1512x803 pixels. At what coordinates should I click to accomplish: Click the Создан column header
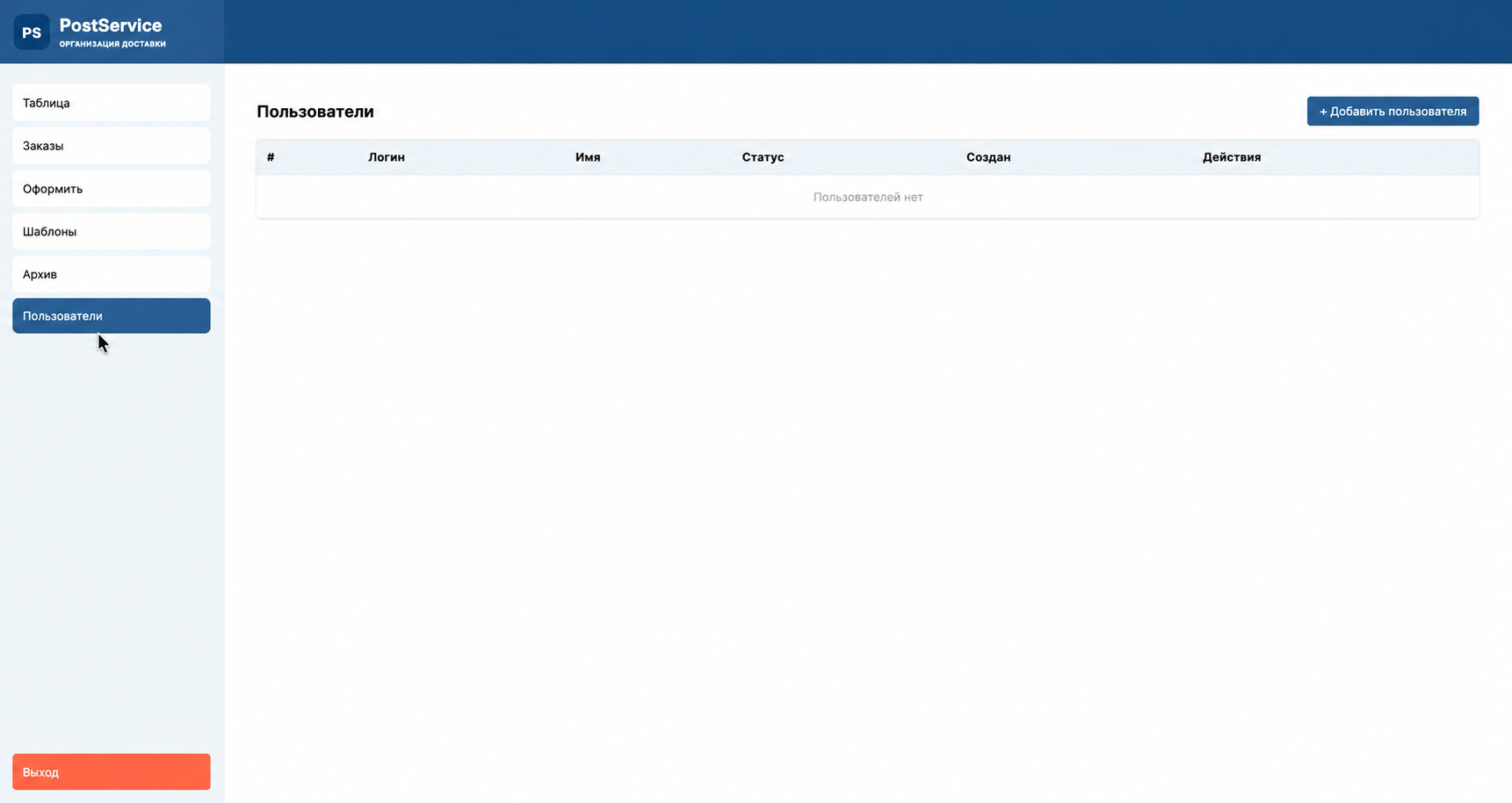tap(988, 157)
